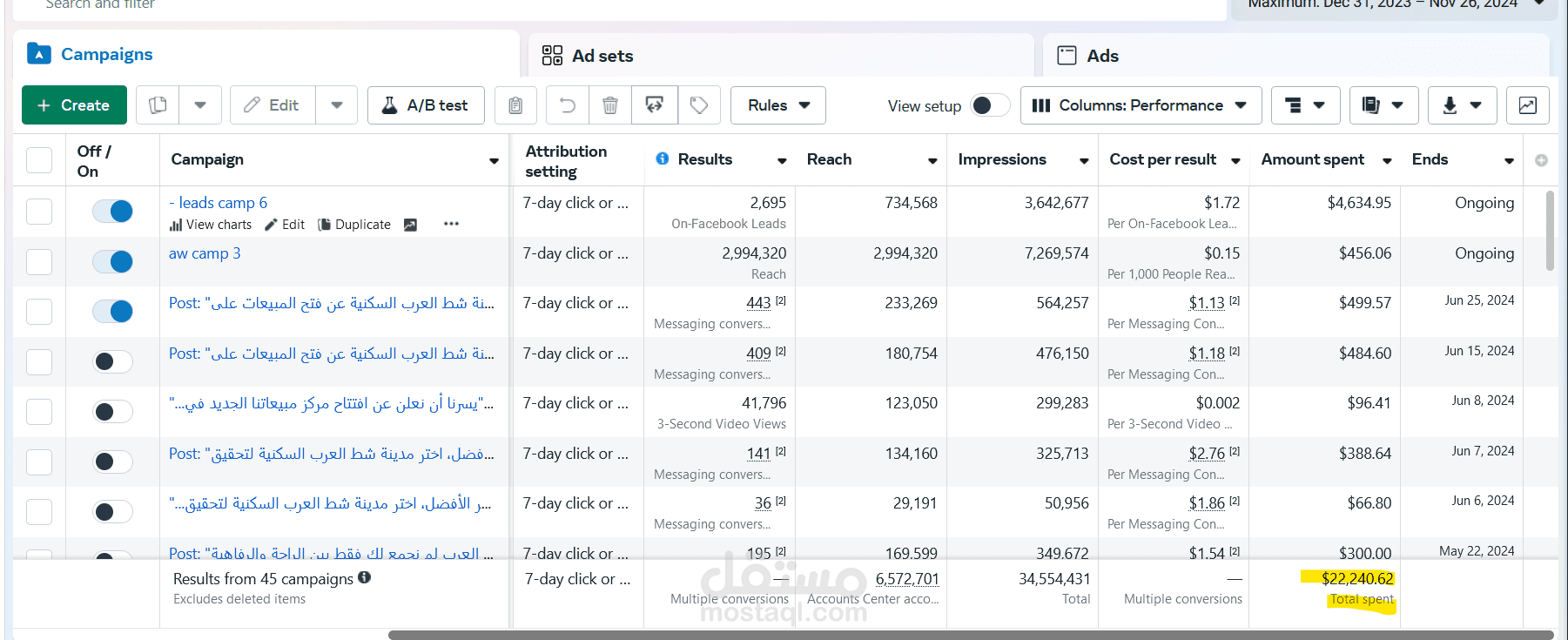Open the aw camp 3 campaign link

(x=205, y=253)
